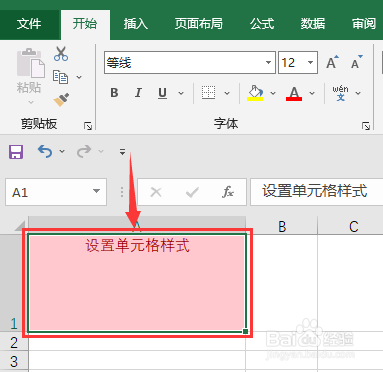
Task: Switch to the 插入 tab
Action: [136, 24]
